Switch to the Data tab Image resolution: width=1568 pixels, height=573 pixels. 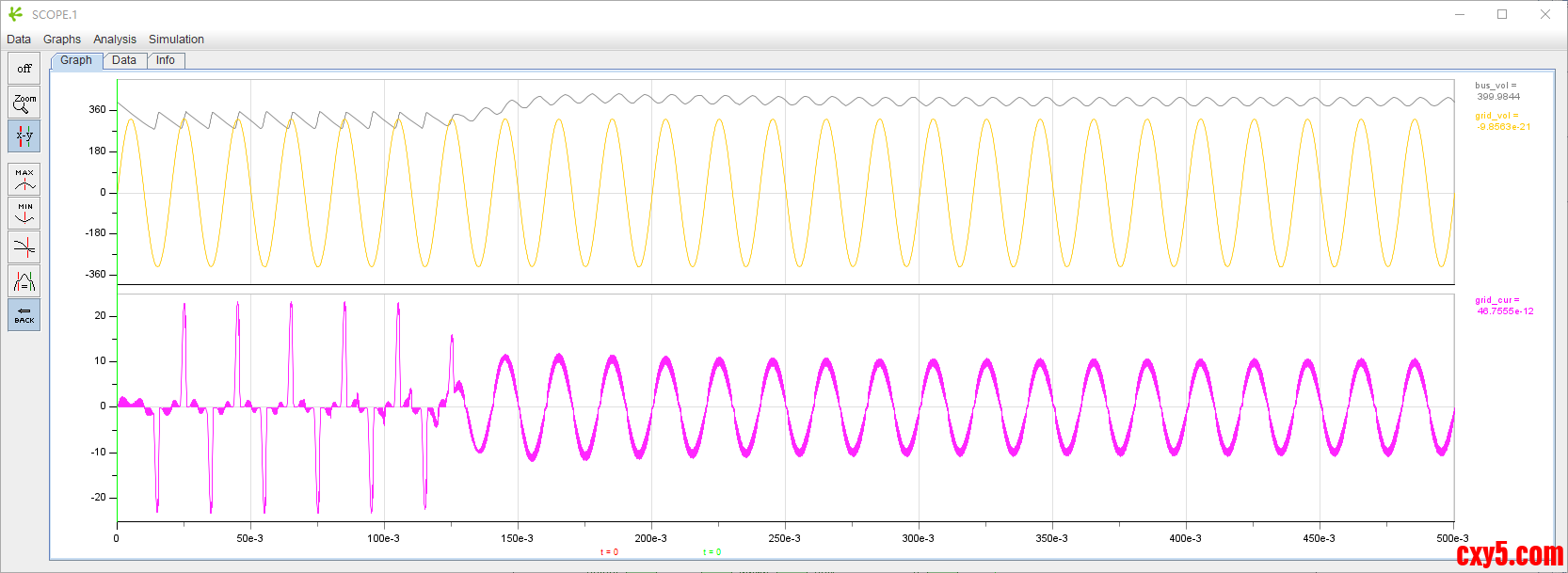[124, 60]
